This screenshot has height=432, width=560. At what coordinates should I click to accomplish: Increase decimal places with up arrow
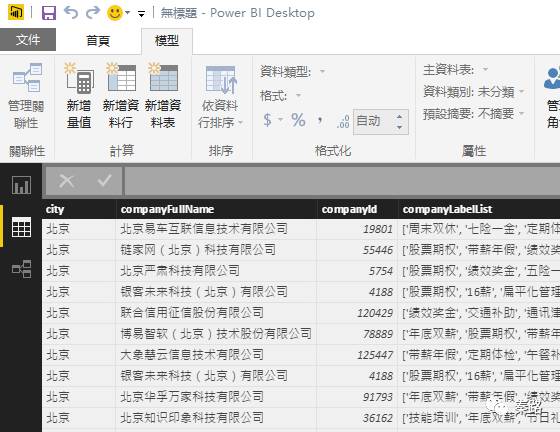[400, 116]
